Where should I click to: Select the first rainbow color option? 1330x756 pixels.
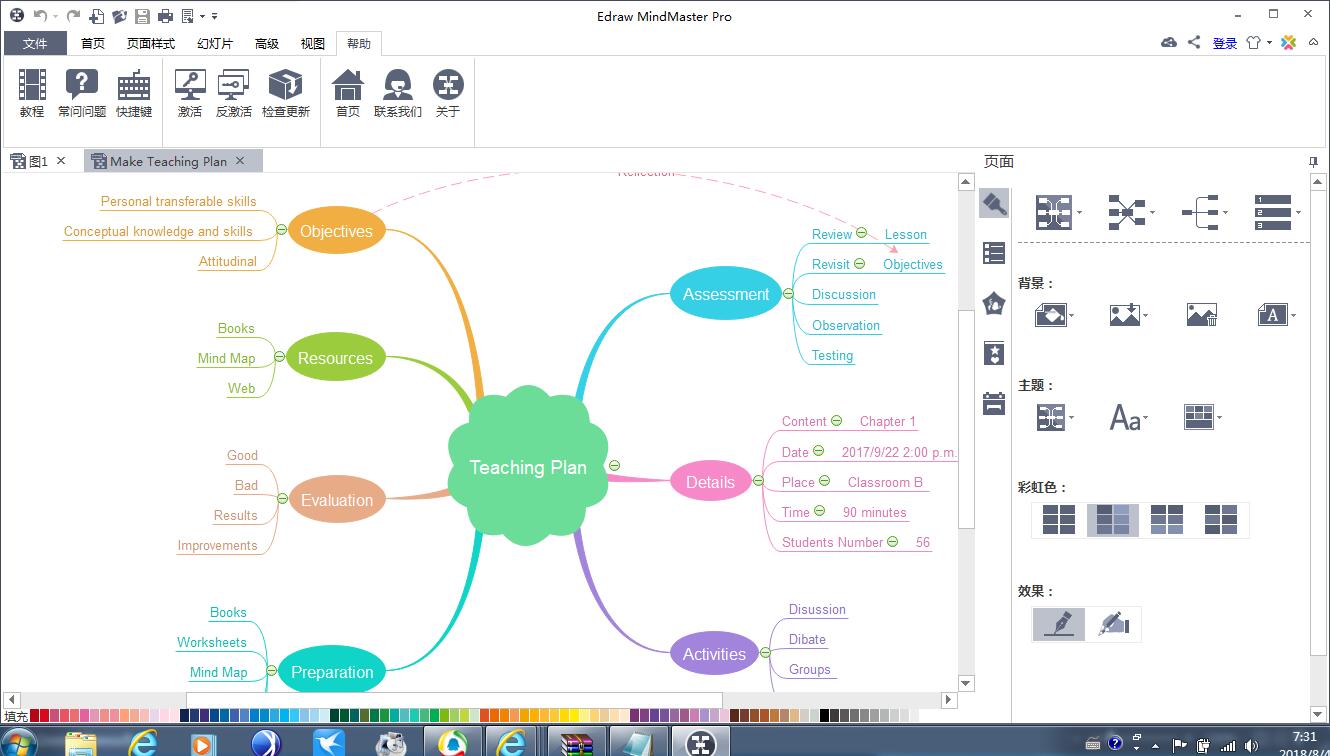coord(1058,519)
